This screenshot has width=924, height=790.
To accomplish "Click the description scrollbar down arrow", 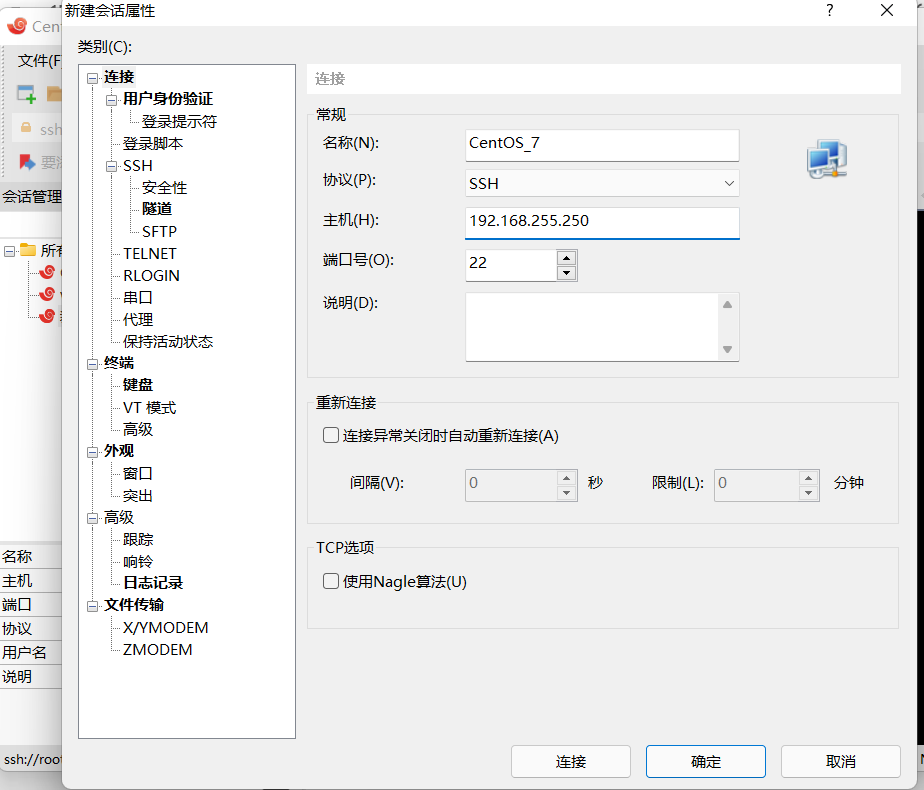I will [x=727, y=349].
